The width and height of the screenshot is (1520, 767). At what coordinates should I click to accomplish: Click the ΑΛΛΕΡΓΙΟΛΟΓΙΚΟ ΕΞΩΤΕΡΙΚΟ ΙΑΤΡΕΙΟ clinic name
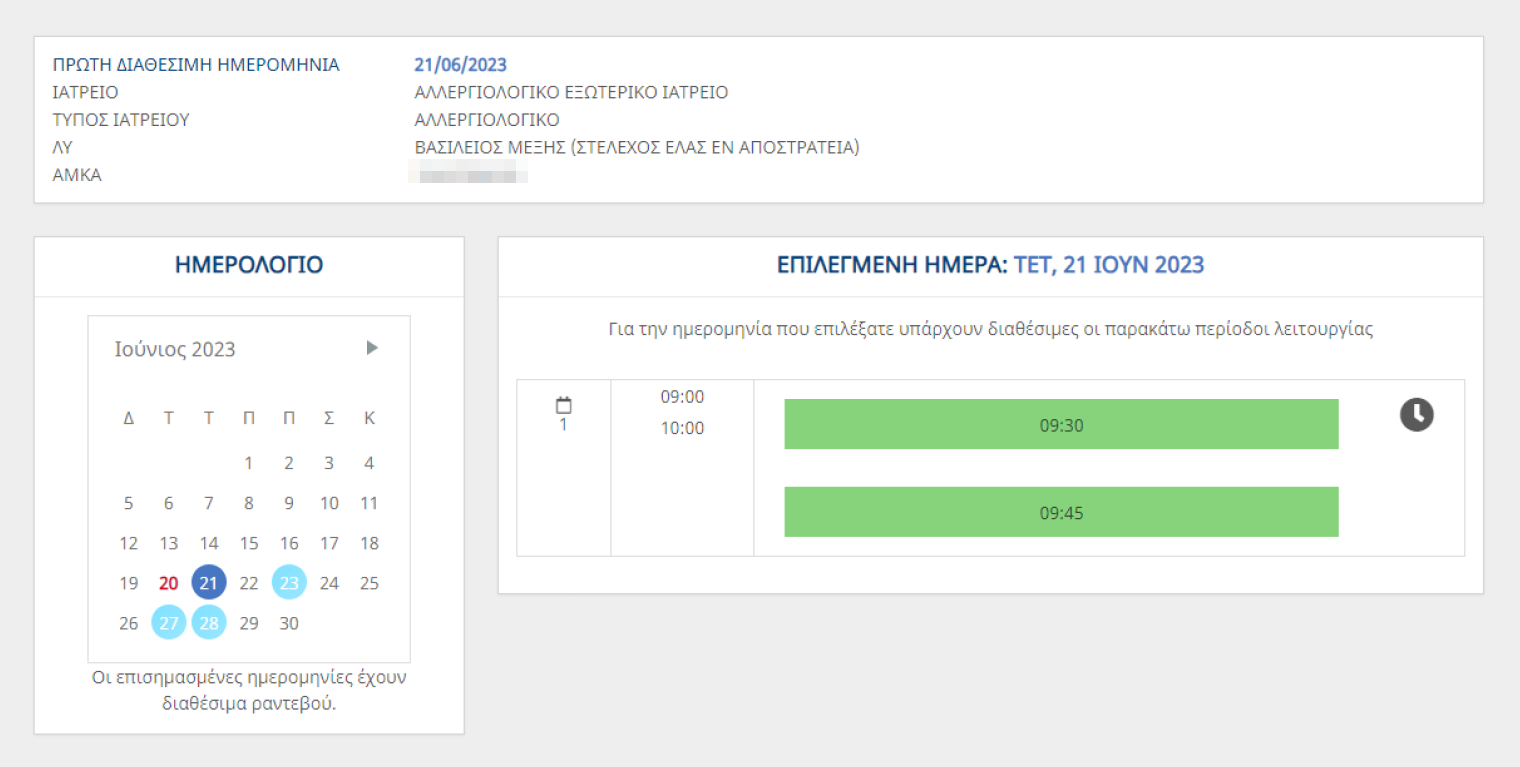571,92
